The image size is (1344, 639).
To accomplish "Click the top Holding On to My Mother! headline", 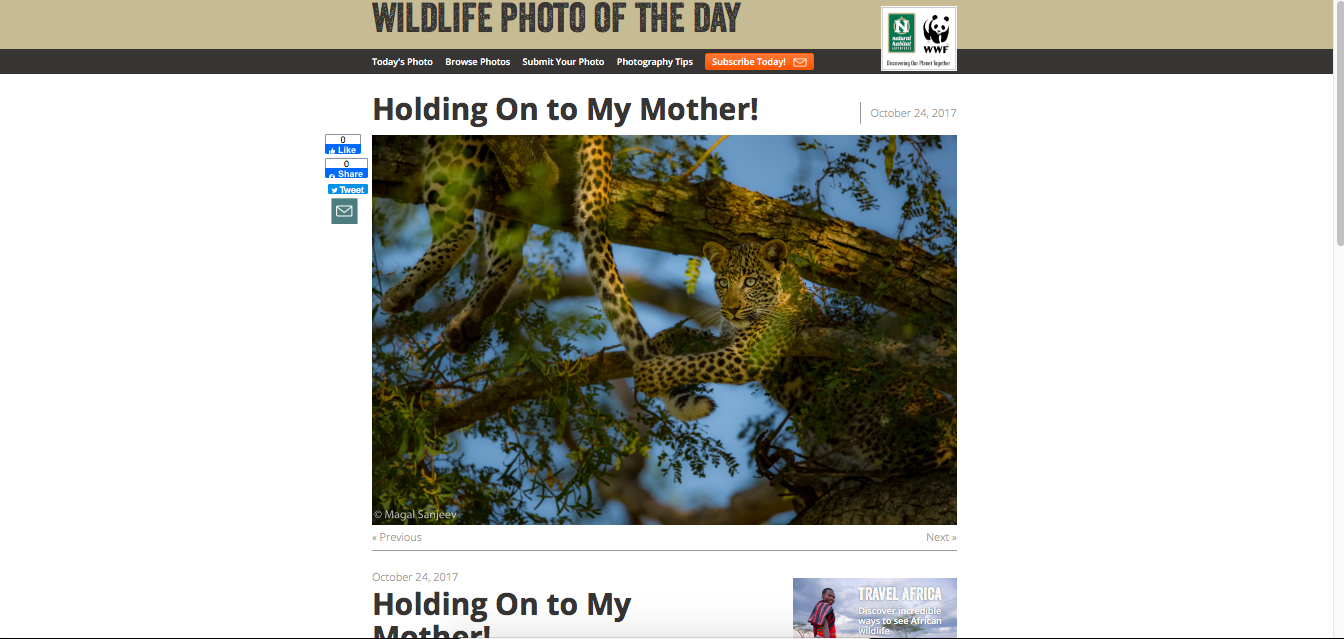I will pyautogui.click(x=565, y=109).
